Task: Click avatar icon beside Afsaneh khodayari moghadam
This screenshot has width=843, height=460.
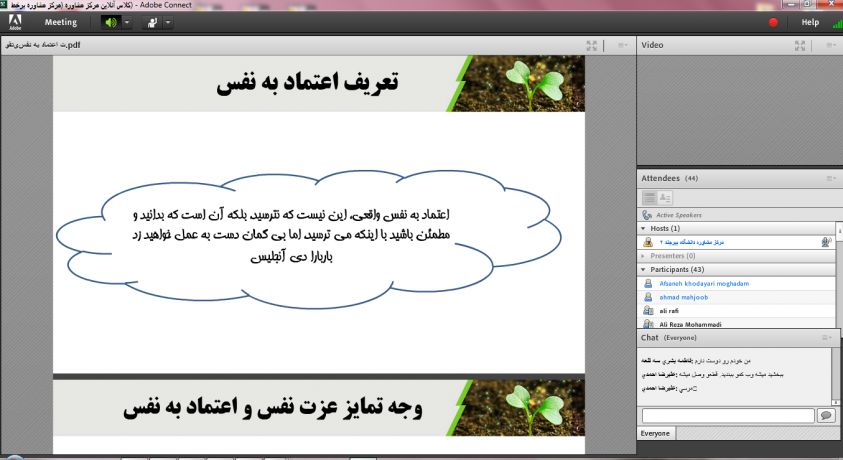Action: (x=648, y=283)
